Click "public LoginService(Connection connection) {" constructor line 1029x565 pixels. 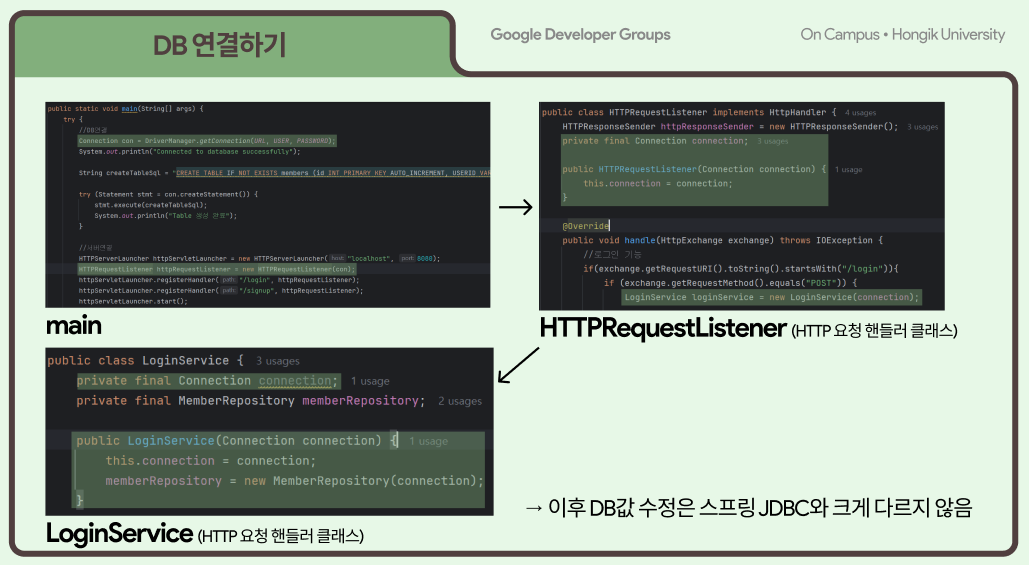click(237, 440)
